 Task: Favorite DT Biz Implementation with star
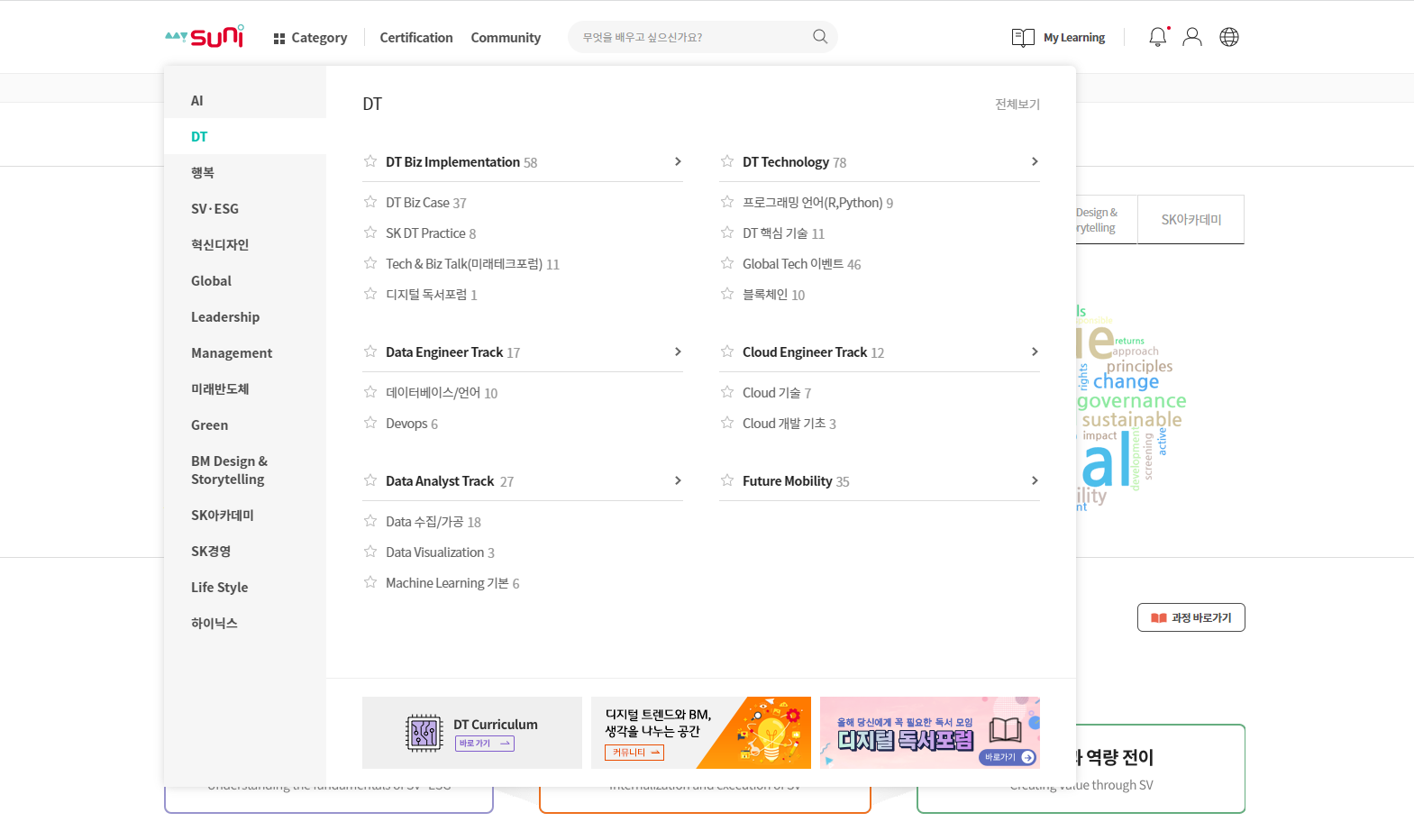tap(370, 161)
